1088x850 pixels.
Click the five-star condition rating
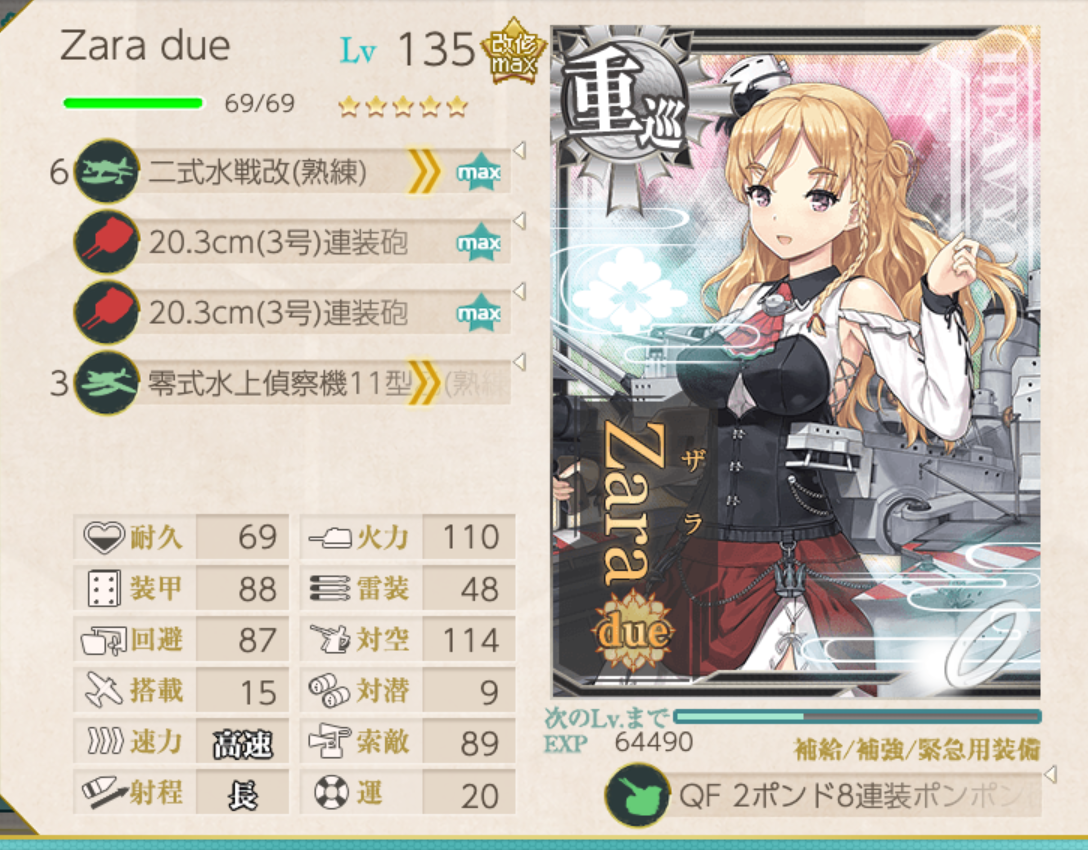(x=402, y=106)
